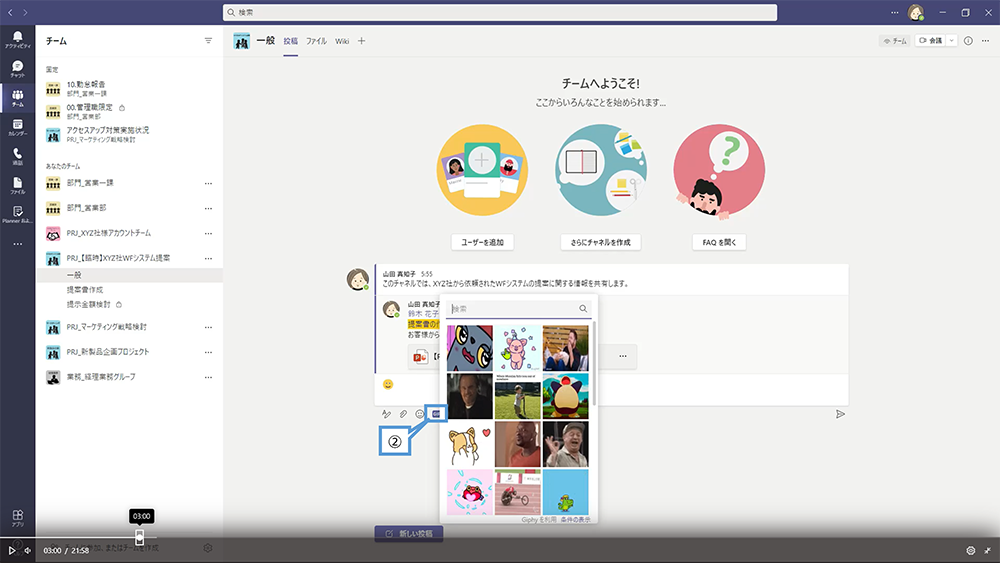Click the filter icon in the teams list

208,41
